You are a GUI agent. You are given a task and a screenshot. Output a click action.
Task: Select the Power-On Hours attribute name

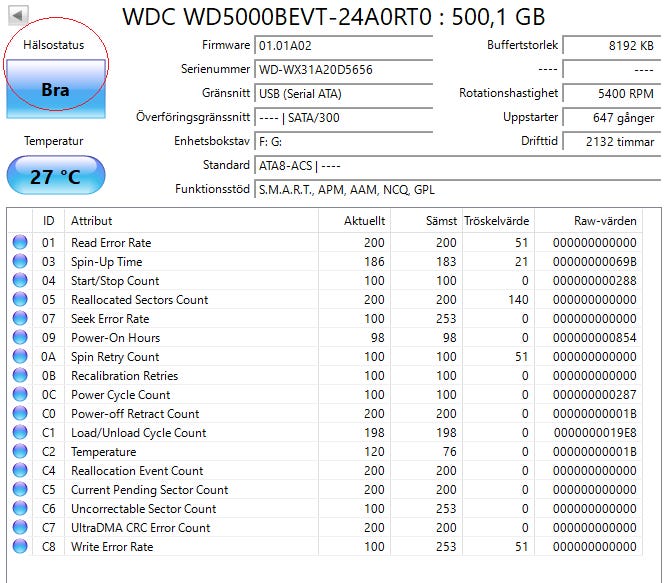[115, 338]
